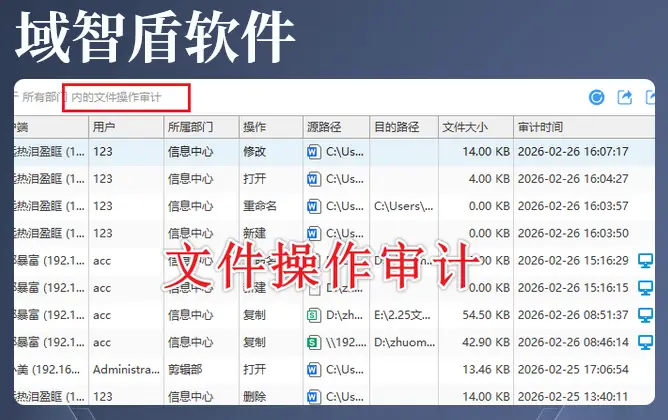Screen dimensions: 668x420
Task: Select row audited at 2026-02-26 16:03:57
Action: 334,206
